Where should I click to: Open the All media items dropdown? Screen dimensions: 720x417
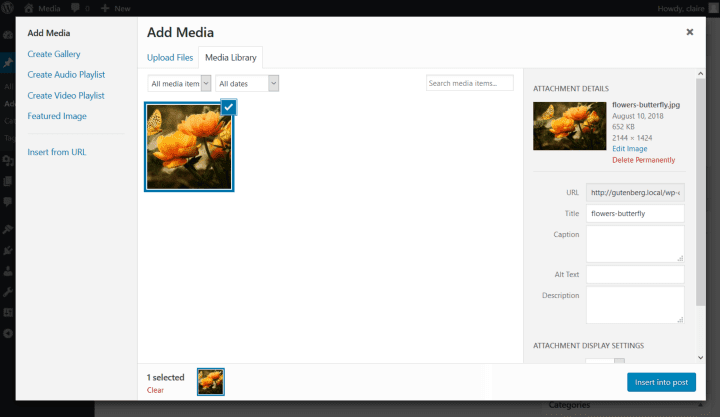coord(179,84)
